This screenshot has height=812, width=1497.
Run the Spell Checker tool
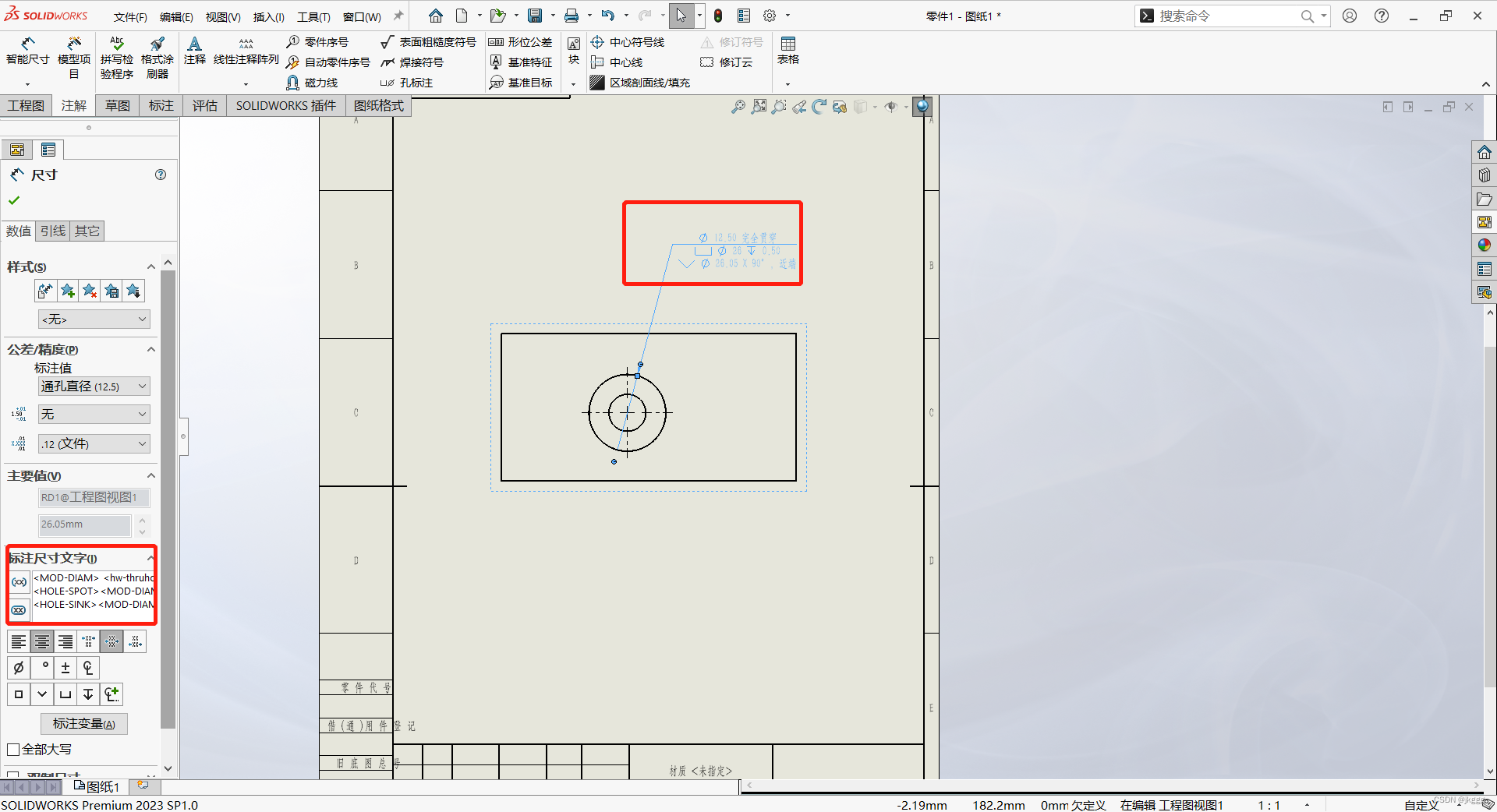click(117, 57)
